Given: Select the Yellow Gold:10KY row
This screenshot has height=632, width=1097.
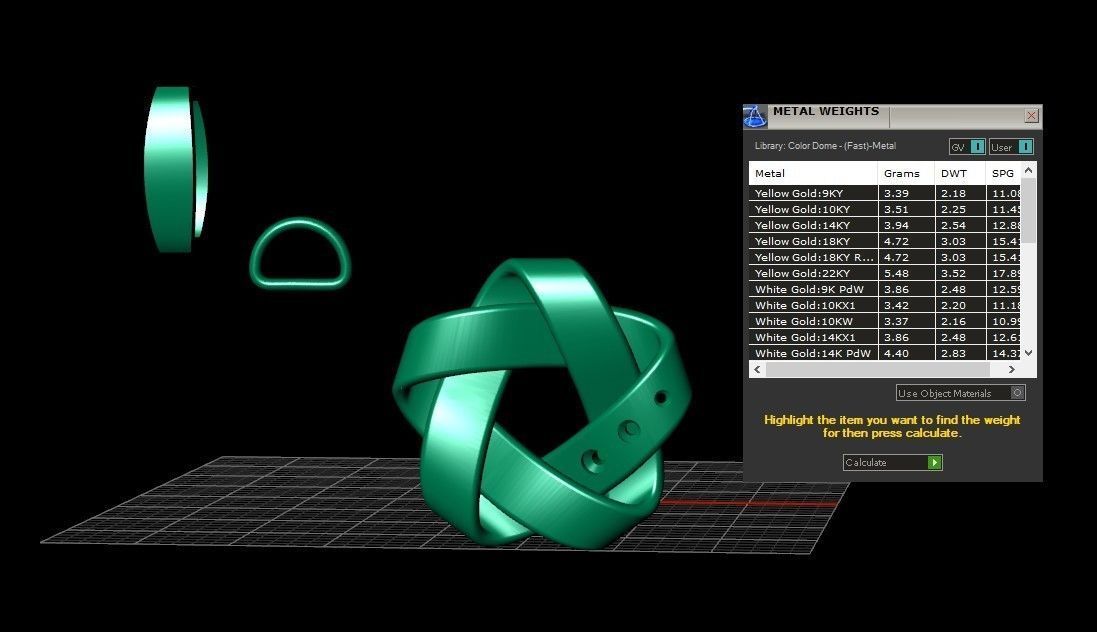Looking at the screenshot, I should click(884, 209).
